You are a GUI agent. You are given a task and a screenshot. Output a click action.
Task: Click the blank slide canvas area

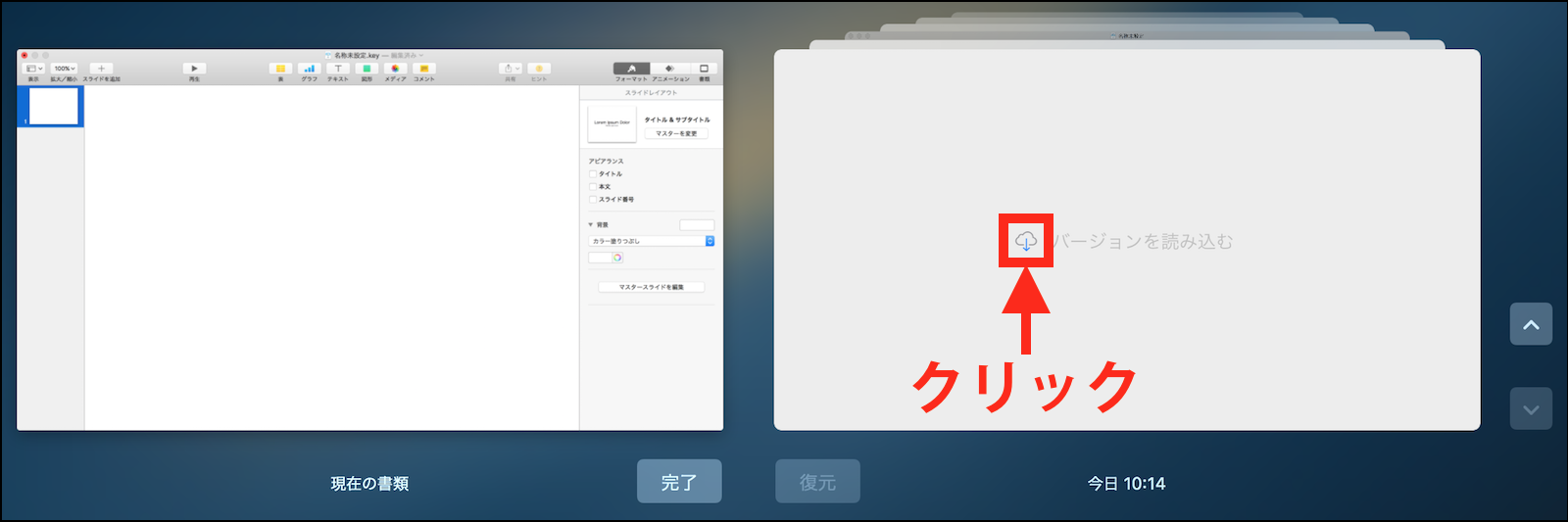click(x=331, y=258)
